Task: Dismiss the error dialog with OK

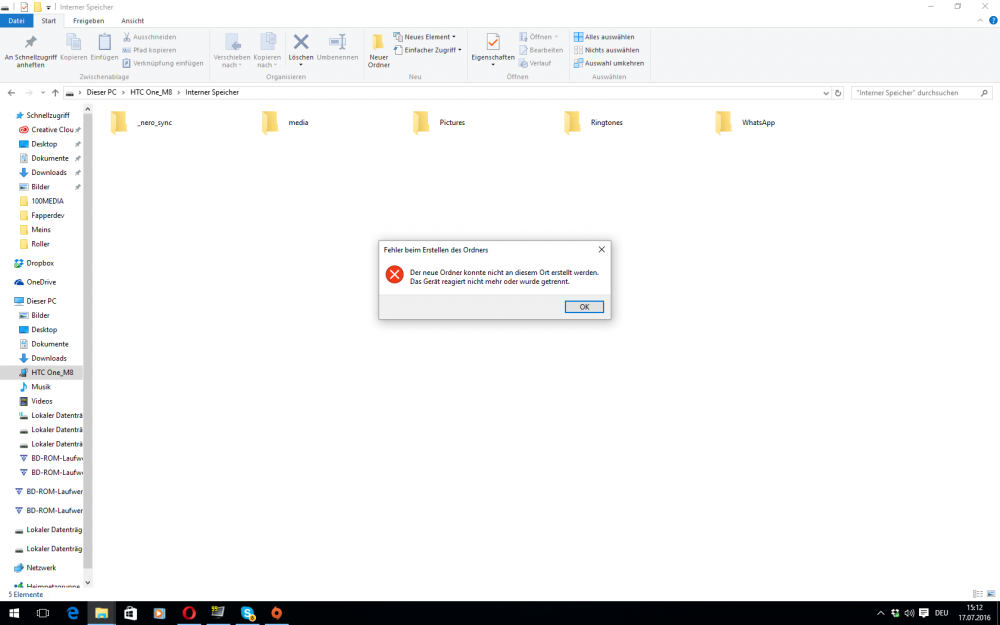Action: [584, 307]
